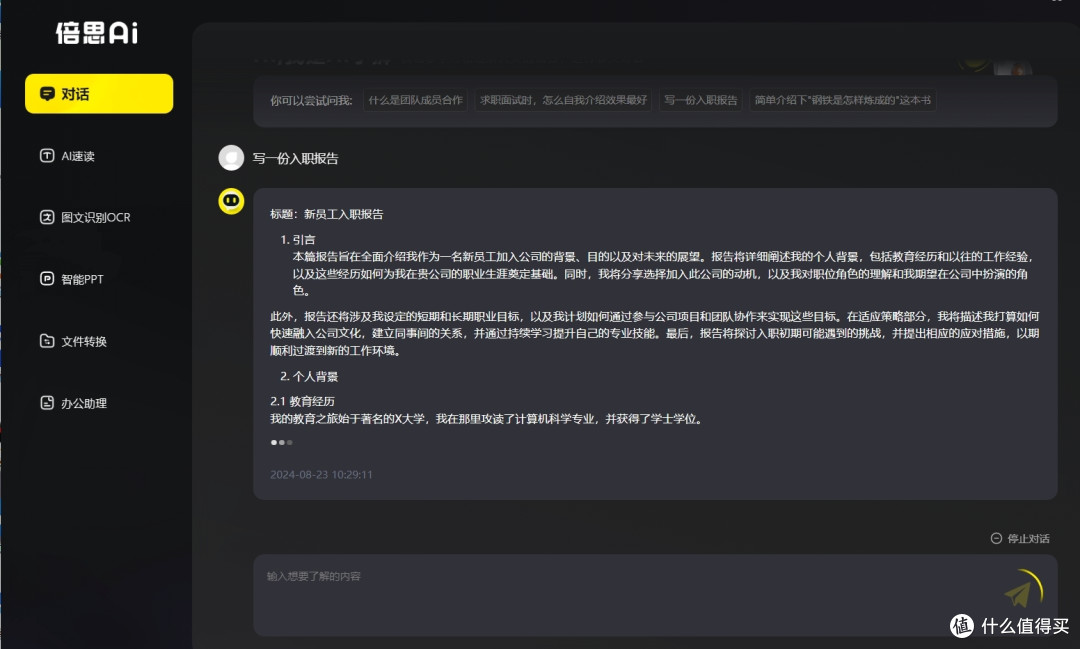The image size is (1080, 649).
Task: Choose the 写一份入职报告 suggestion chip
Action: pyautogui.click(x=700, y=100)
